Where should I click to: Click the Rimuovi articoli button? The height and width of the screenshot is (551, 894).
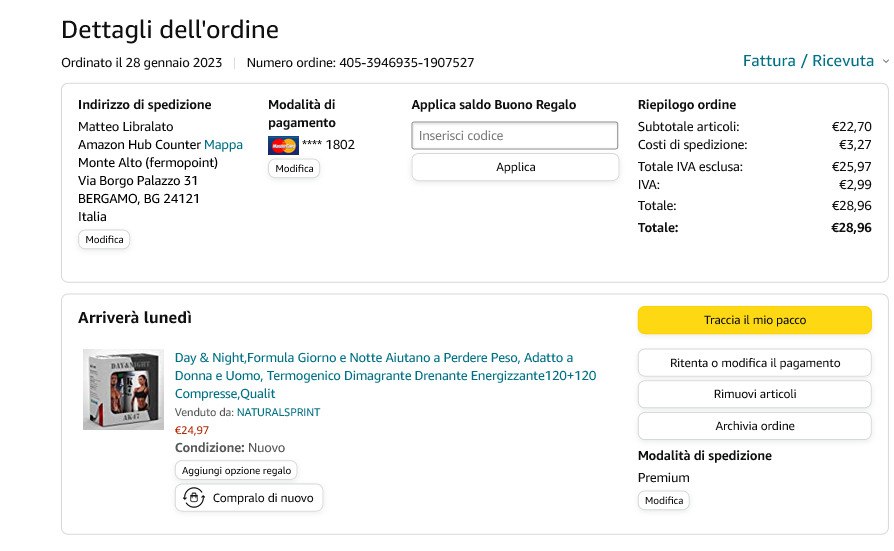[x=754, y=394]
